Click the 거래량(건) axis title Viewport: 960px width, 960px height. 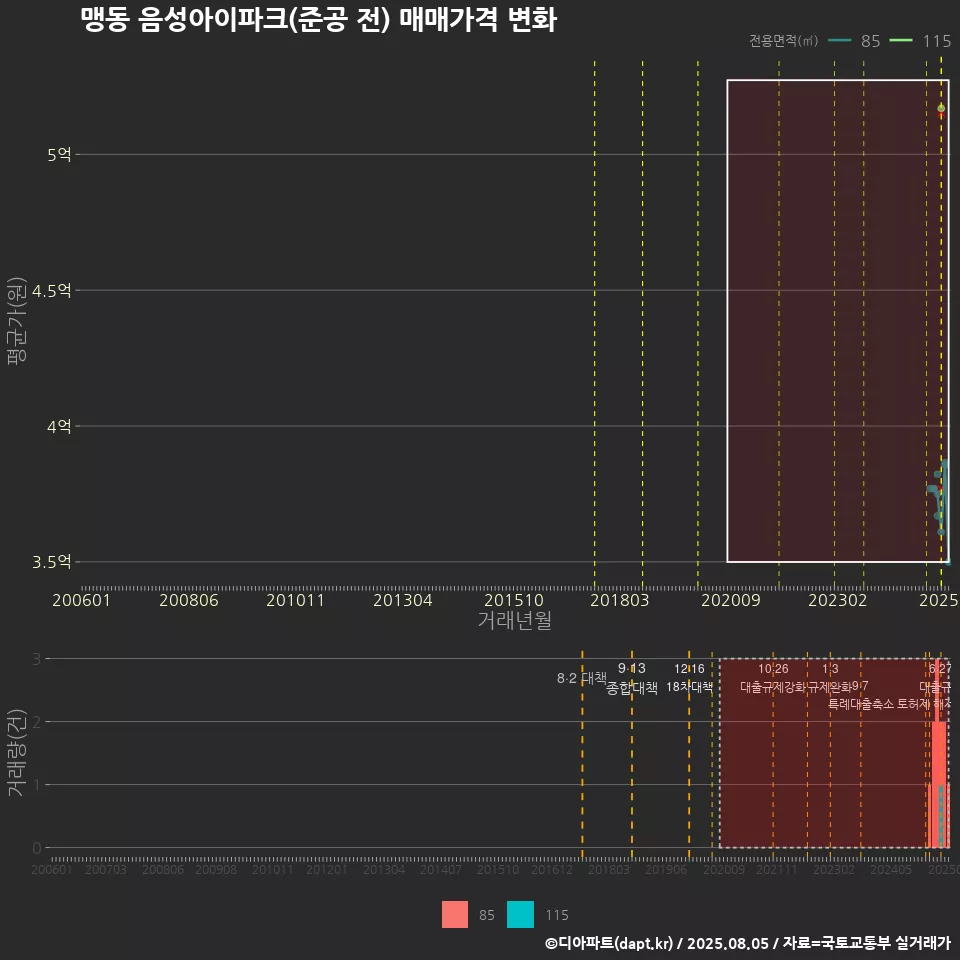[16, 753]
